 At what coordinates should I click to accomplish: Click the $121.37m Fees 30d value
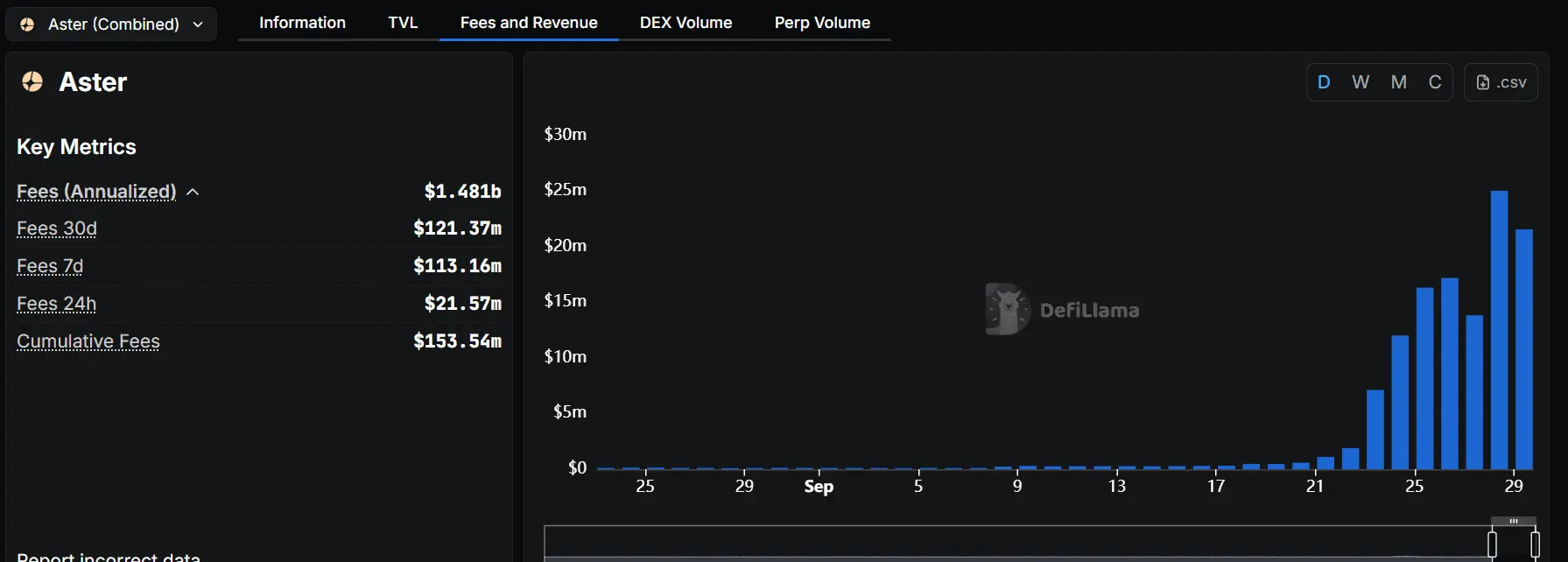(457, 228)
